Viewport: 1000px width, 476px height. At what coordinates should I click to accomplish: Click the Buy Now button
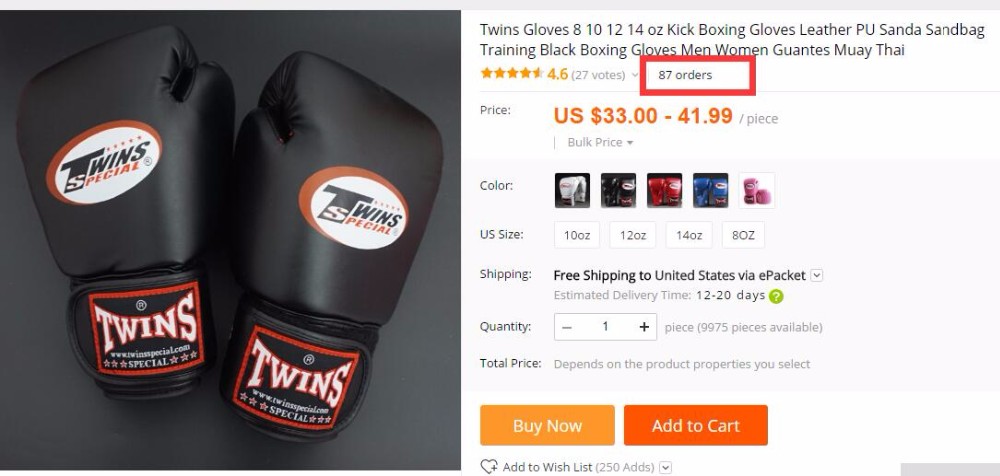coord(547,426)
